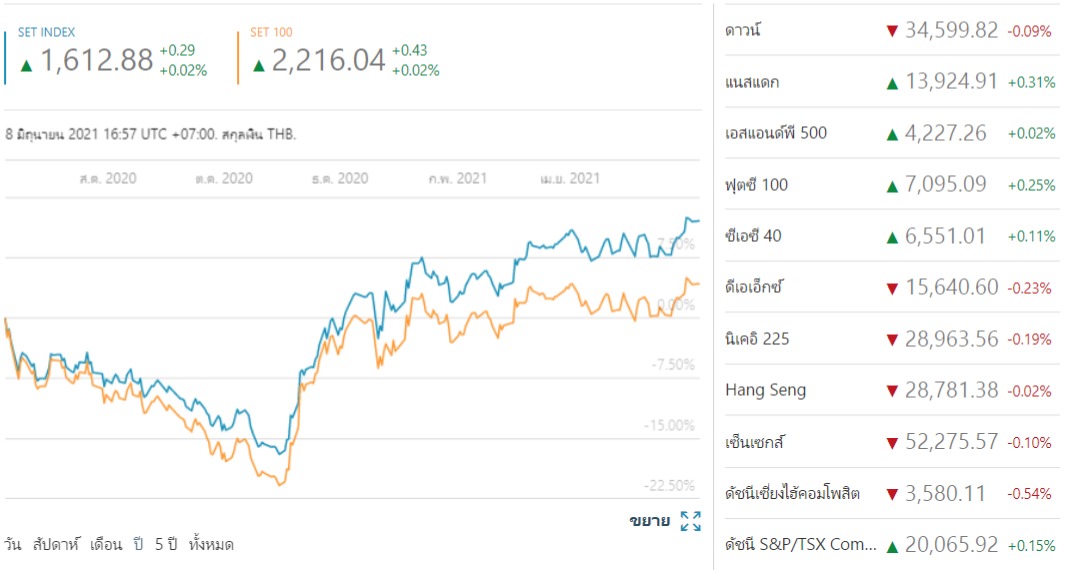Screen dimensions: 1073x570
Task: Select the วัน (day) time range
Action: click(x=13, y=545)
